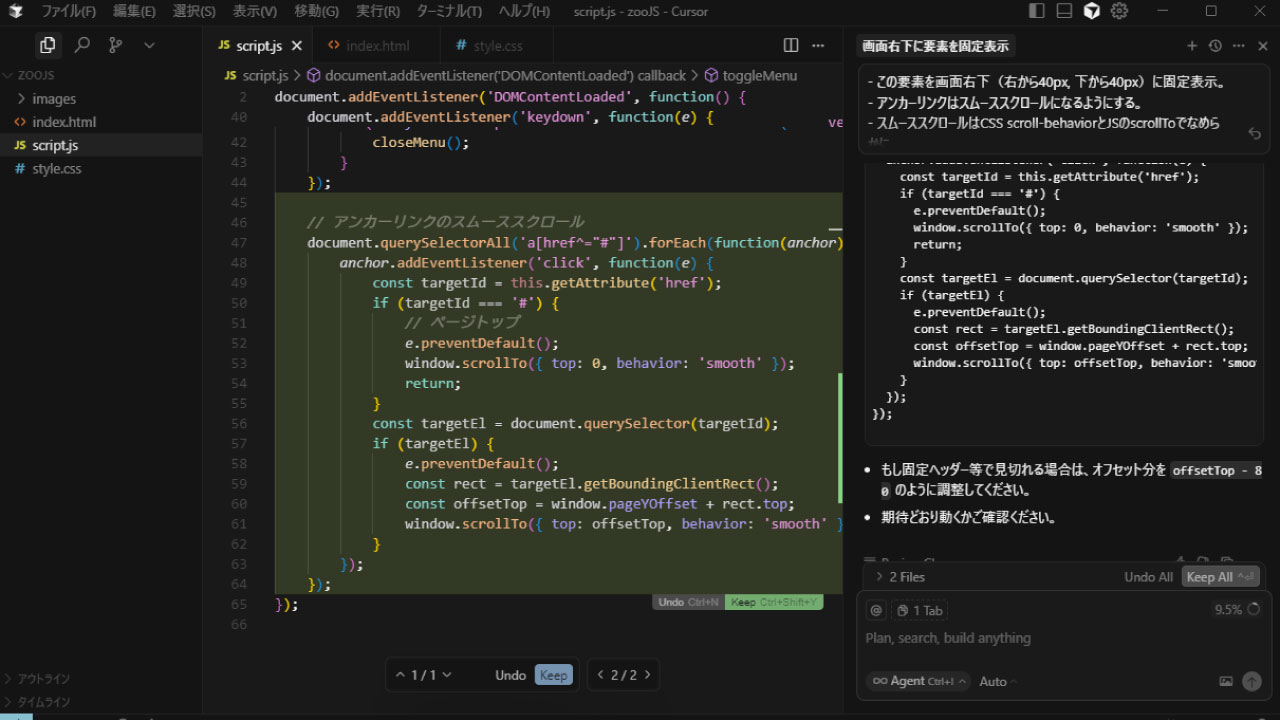Attach an image to the chat
The width and height of the screenshot is (1280, 720).
coord(1226,681)
